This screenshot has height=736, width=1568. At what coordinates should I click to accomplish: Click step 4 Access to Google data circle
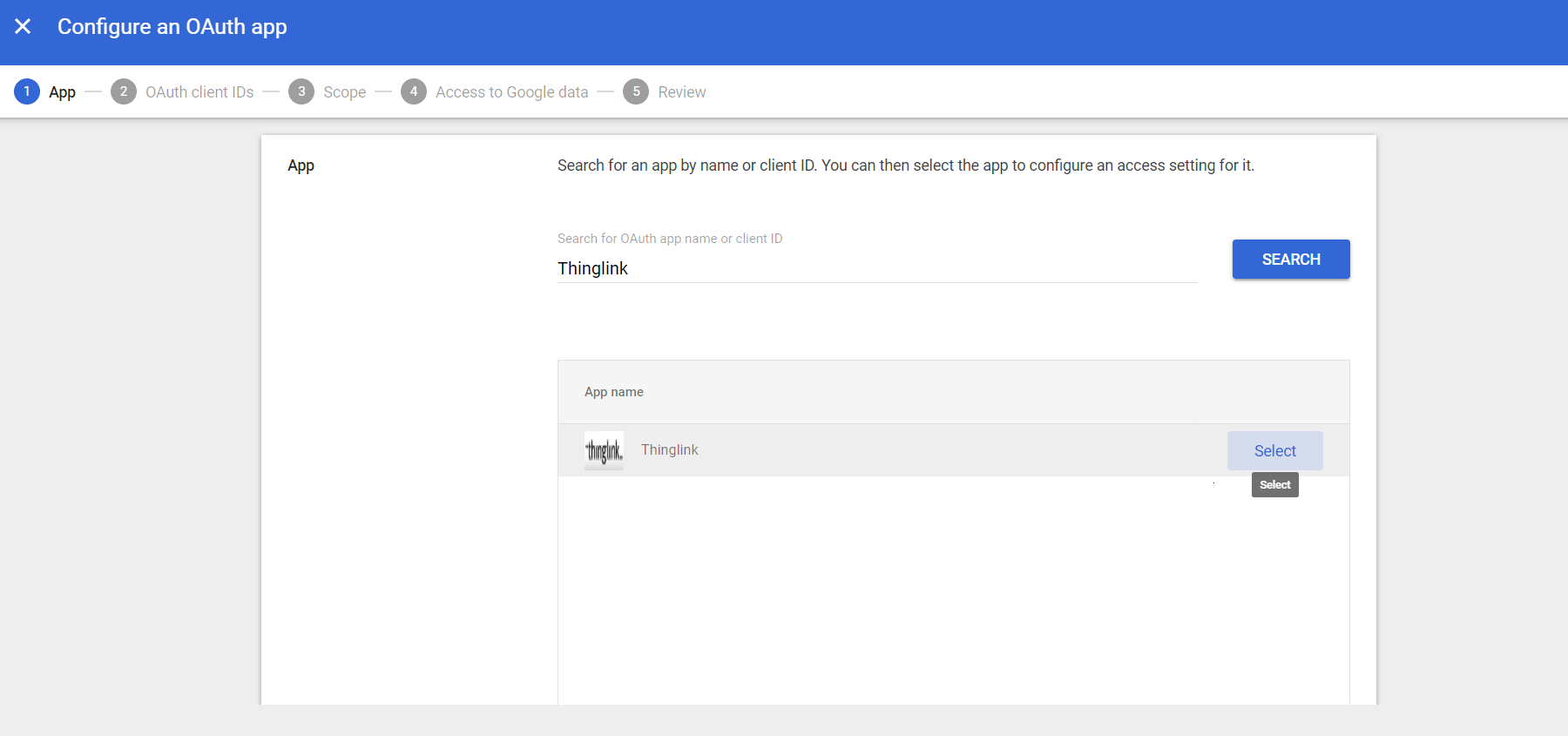click(414, 91)
